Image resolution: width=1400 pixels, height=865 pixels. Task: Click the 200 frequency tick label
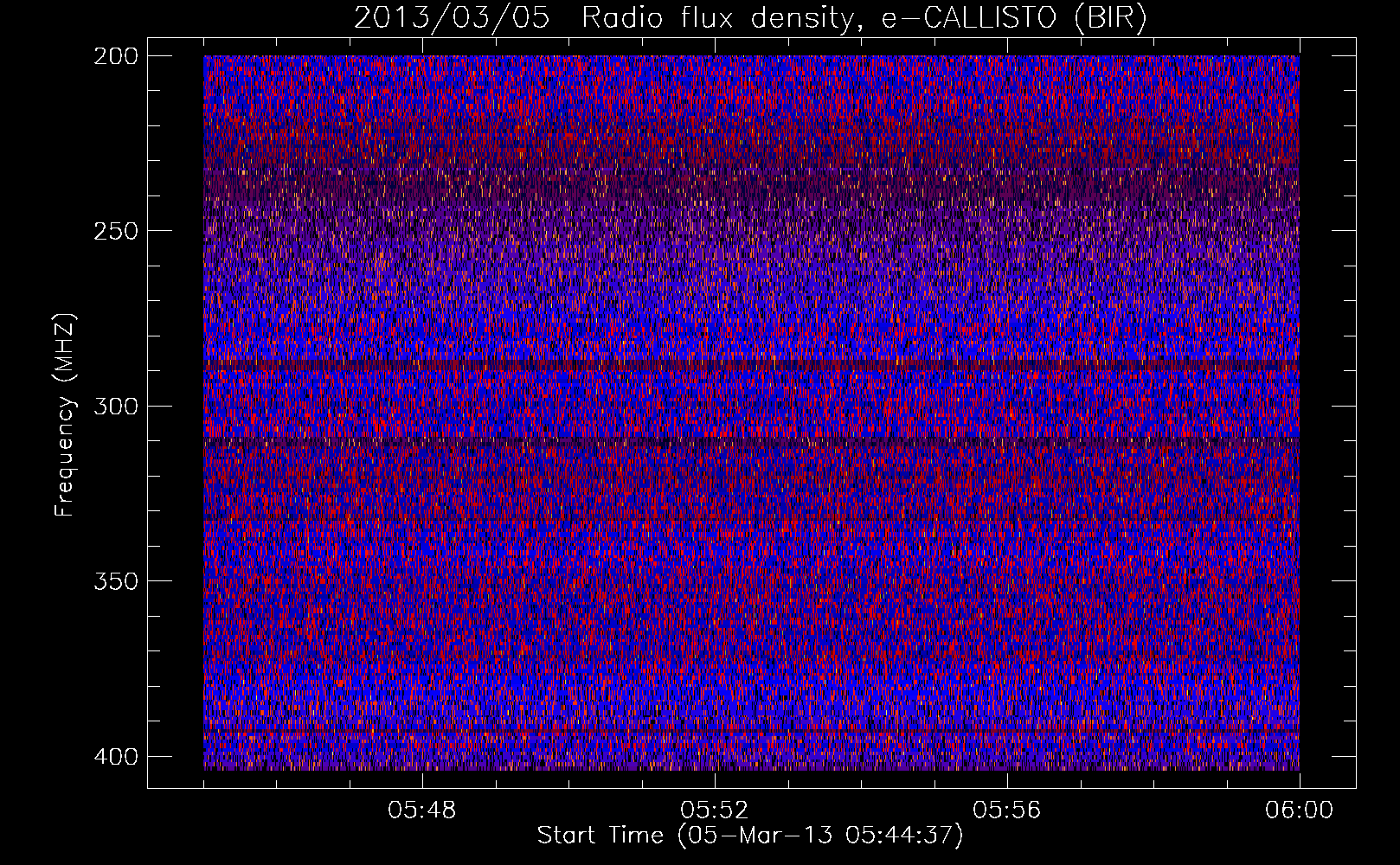(115, 56)
